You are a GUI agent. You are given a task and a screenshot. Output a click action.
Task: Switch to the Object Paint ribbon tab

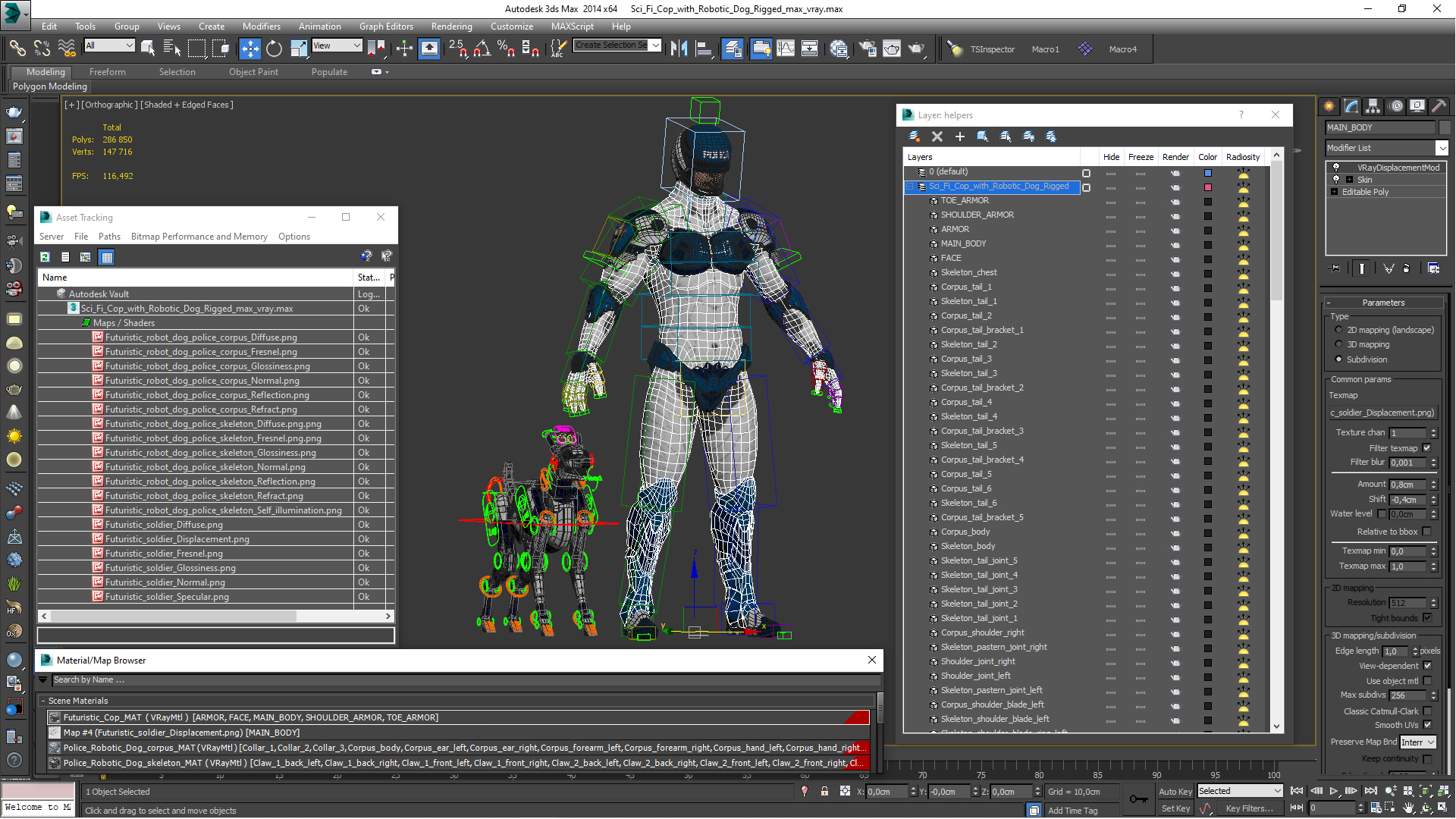pyautogui.click(x=253, y=72)
